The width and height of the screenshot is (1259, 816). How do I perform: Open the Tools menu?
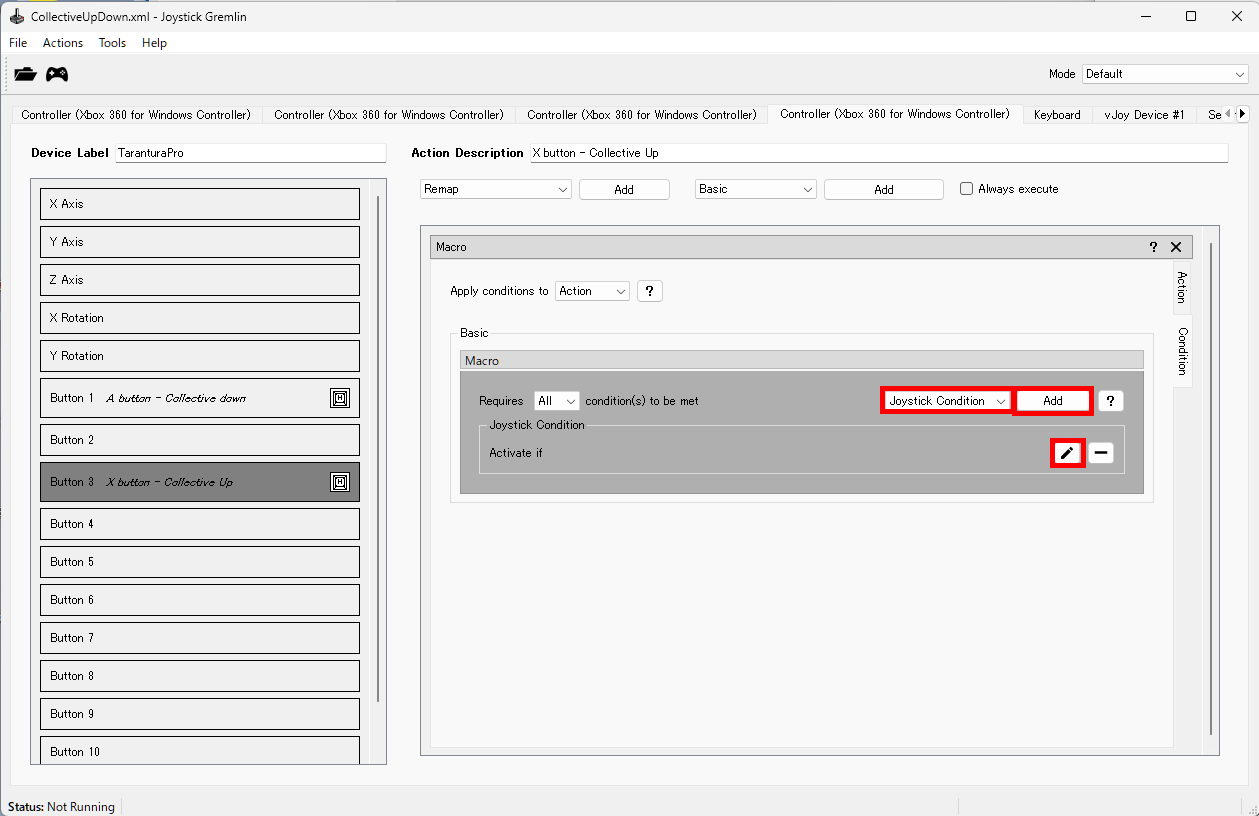coord(112,43)
